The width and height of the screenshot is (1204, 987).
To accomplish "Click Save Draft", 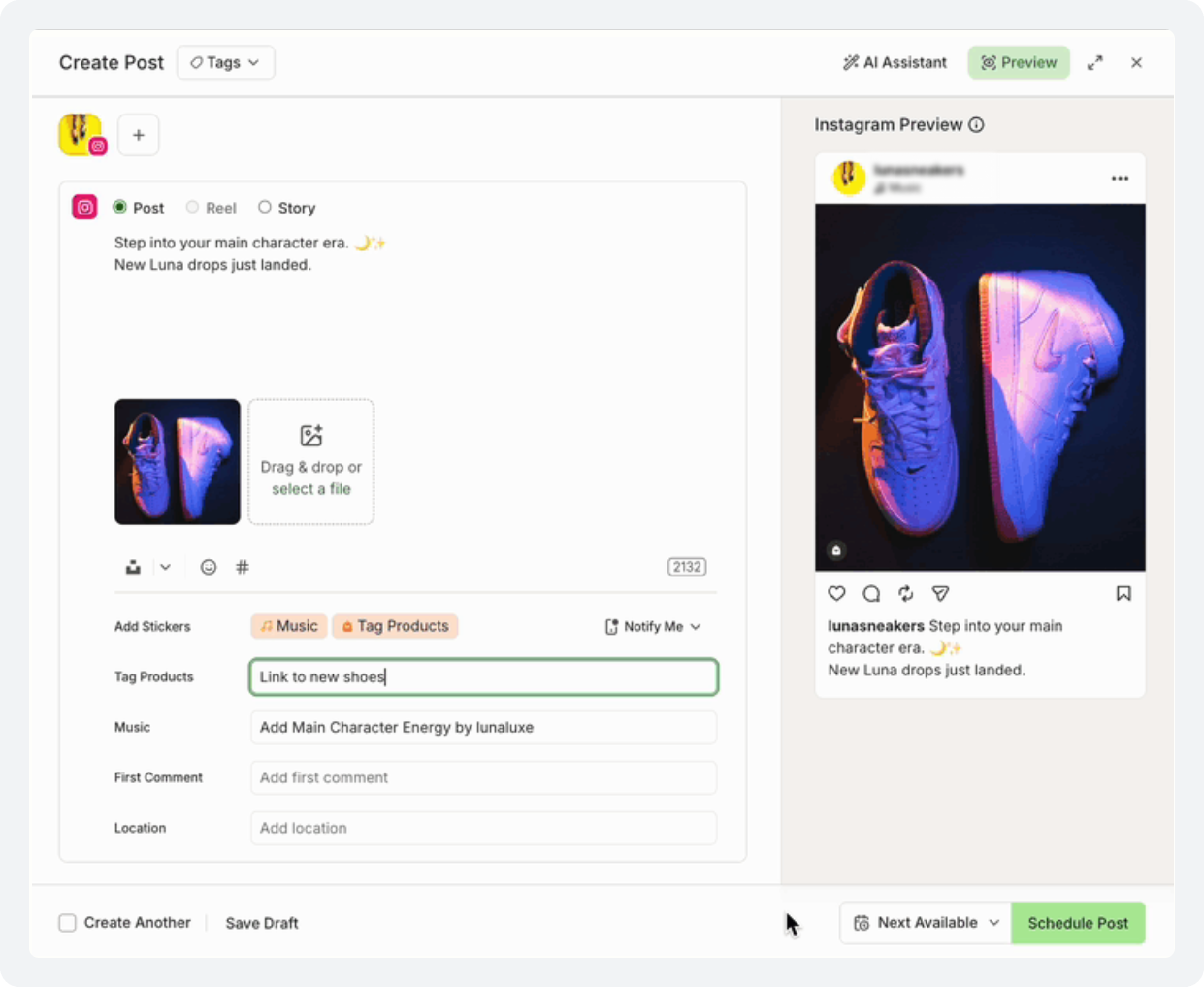I will (262, 923).
